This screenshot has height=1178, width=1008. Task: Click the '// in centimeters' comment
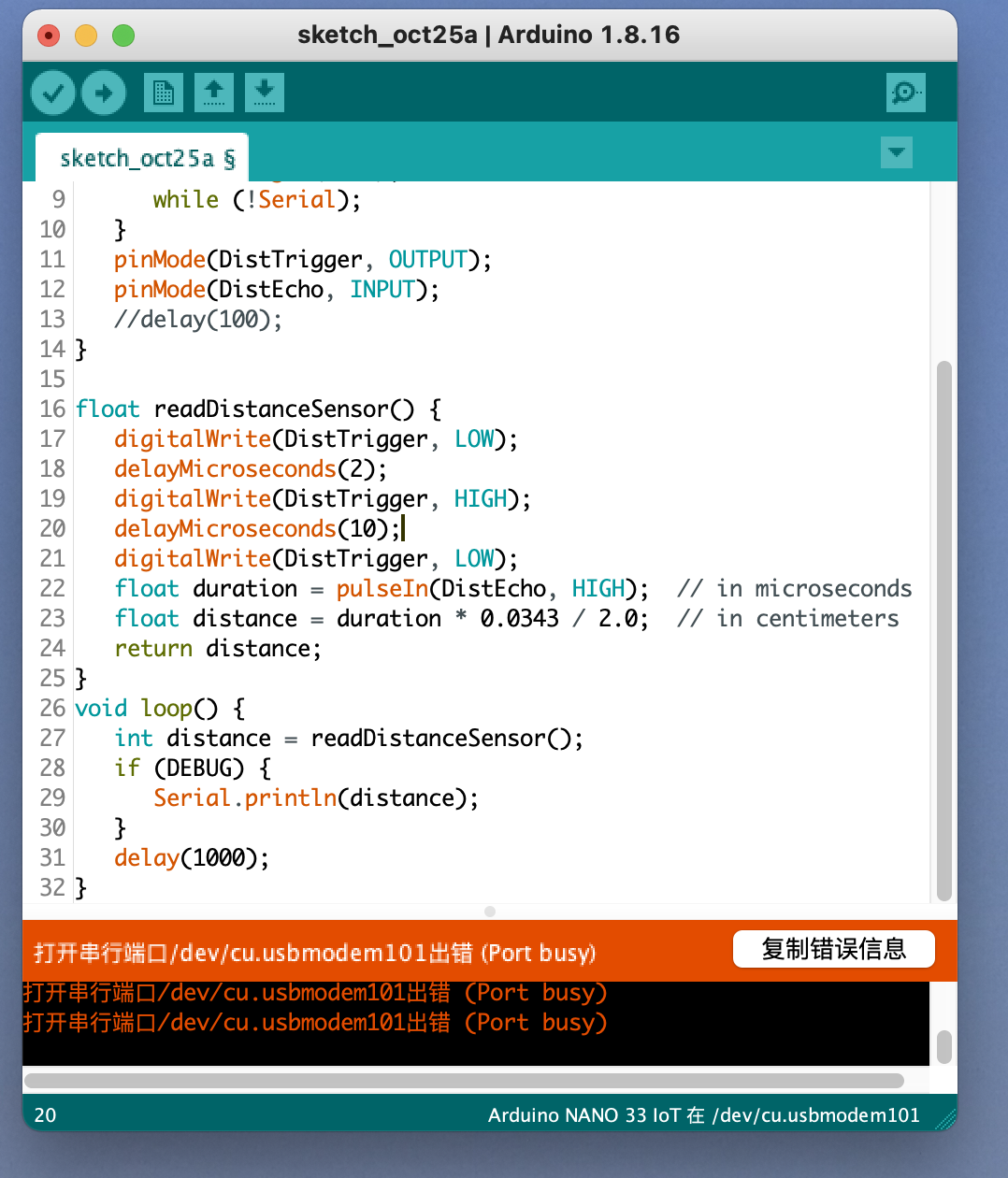tap(788, 618)
